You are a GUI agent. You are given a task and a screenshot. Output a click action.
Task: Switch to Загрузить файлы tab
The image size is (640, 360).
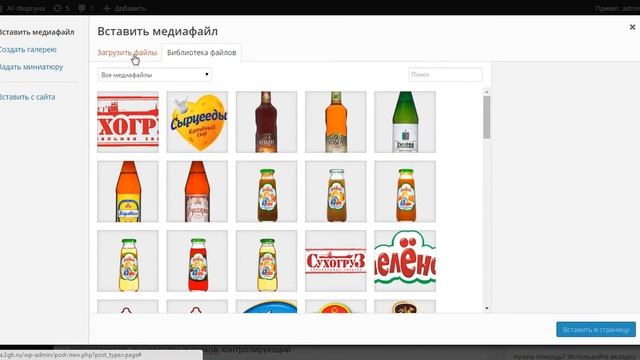pyautogui.click(x=127, y=53)
